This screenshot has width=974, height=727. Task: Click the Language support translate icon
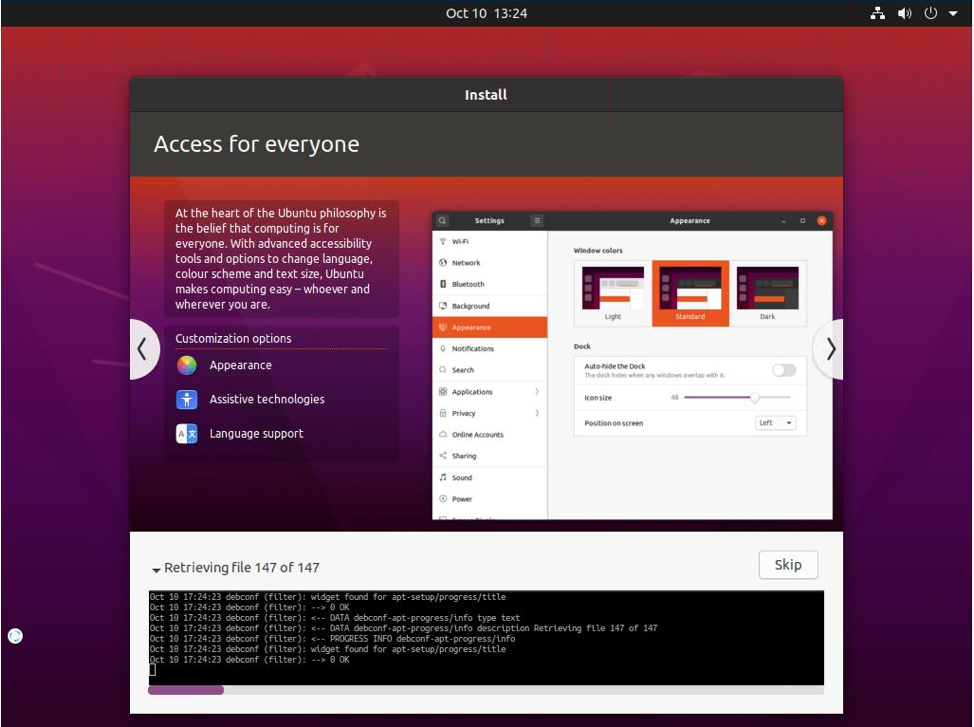point(186,434)
